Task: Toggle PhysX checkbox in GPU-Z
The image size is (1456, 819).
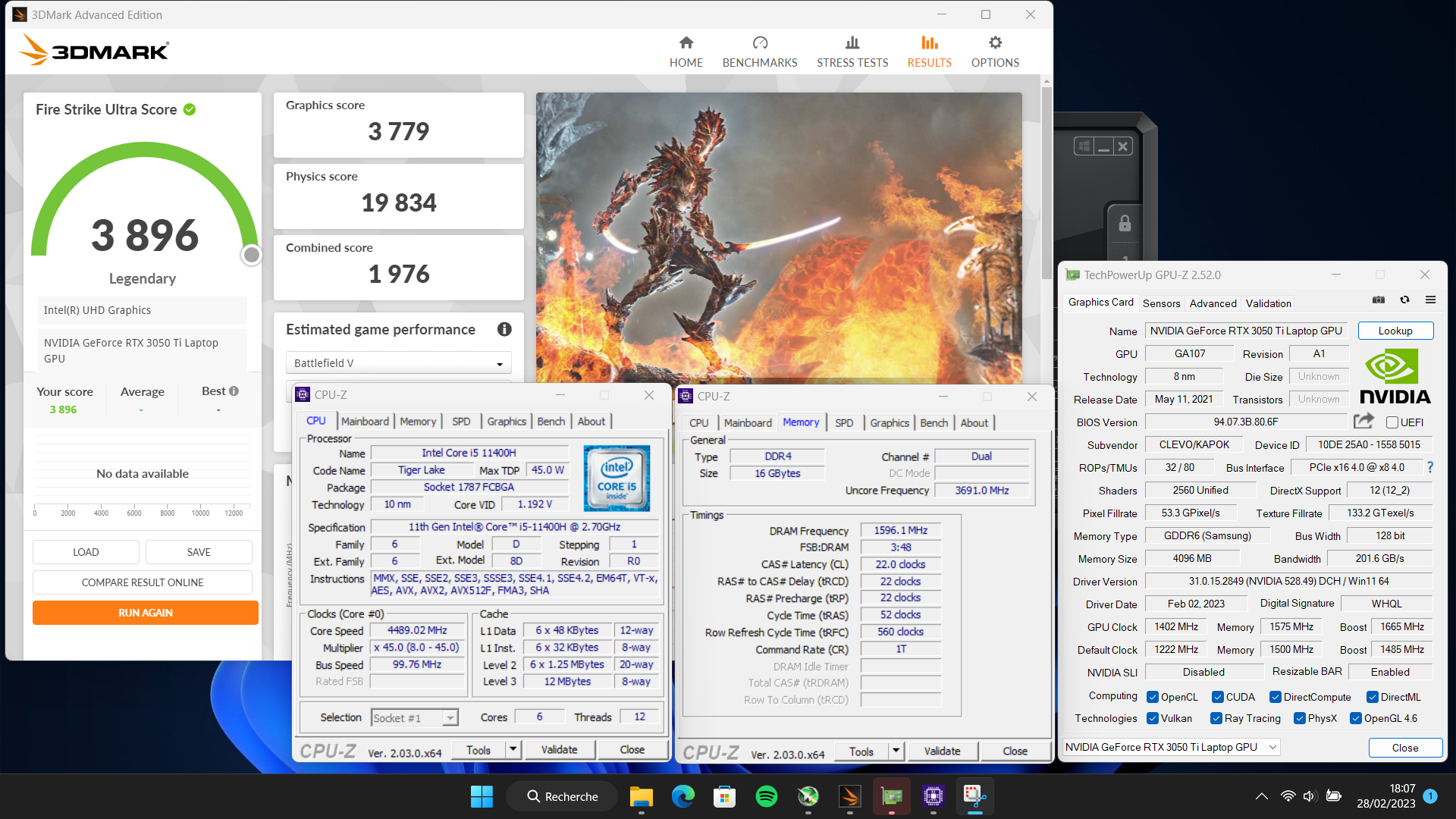Action: (1300, 718)
